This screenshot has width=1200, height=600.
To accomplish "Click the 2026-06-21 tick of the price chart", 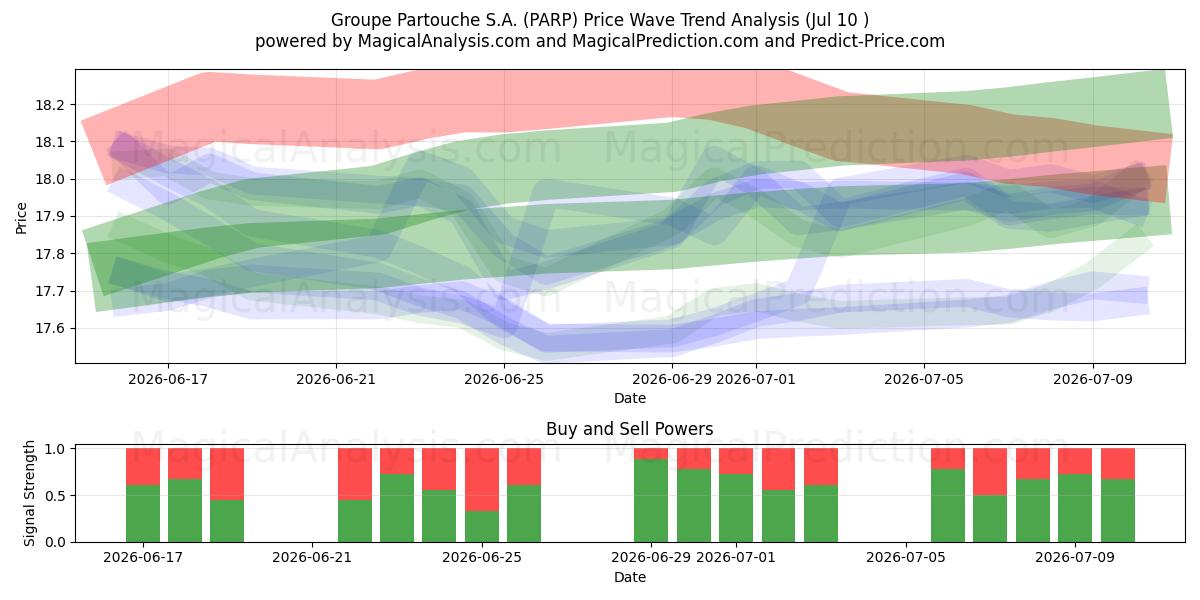I will pos(336,379).
